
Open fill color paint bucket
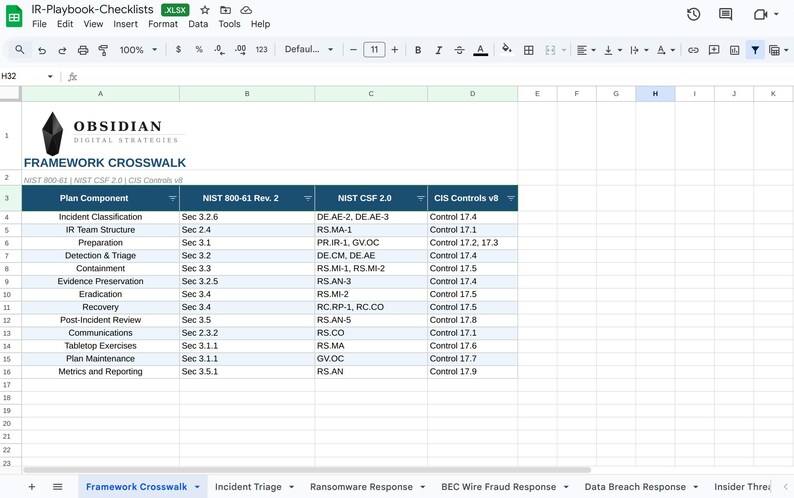tap(506, 49)
